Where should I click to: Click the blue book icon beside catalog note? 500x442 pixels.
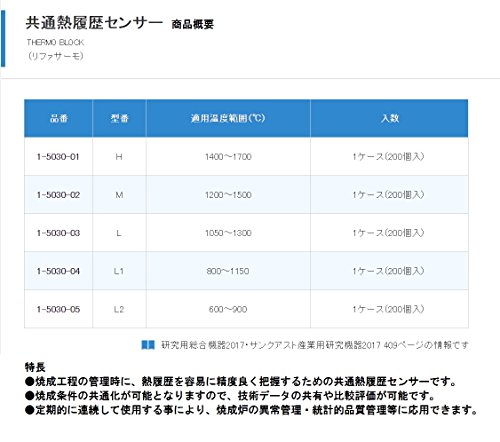(148, 345)
